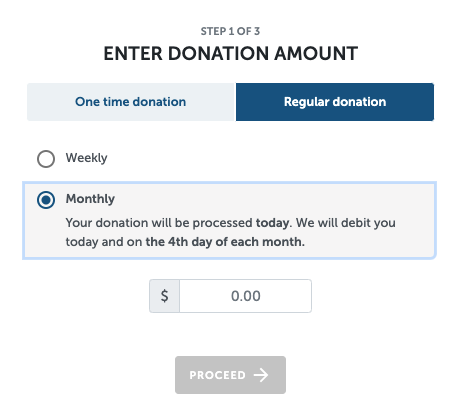This screenshot has height=412, width=470.
Task: Click the Weekly label text
Action: coord(86,158)
